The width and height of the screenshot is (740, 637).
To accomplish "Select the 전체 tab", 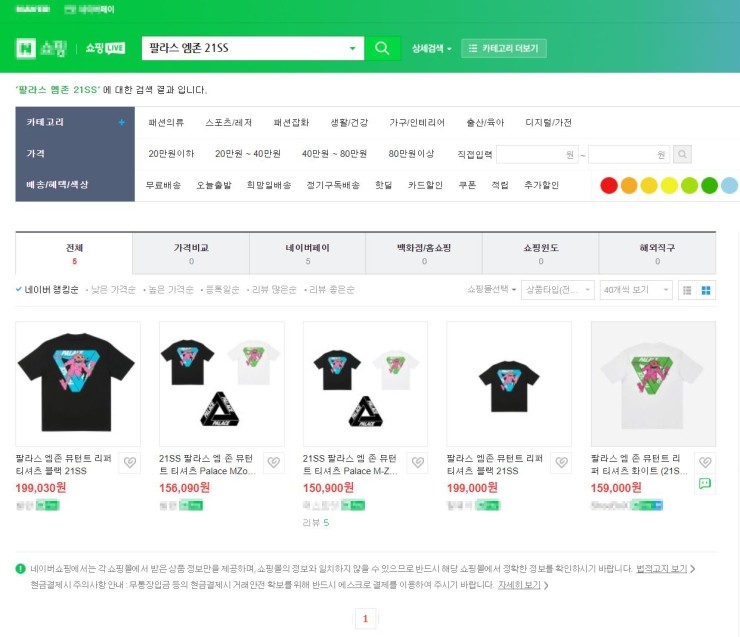I will pyautogui.click(x=74, y=254).
